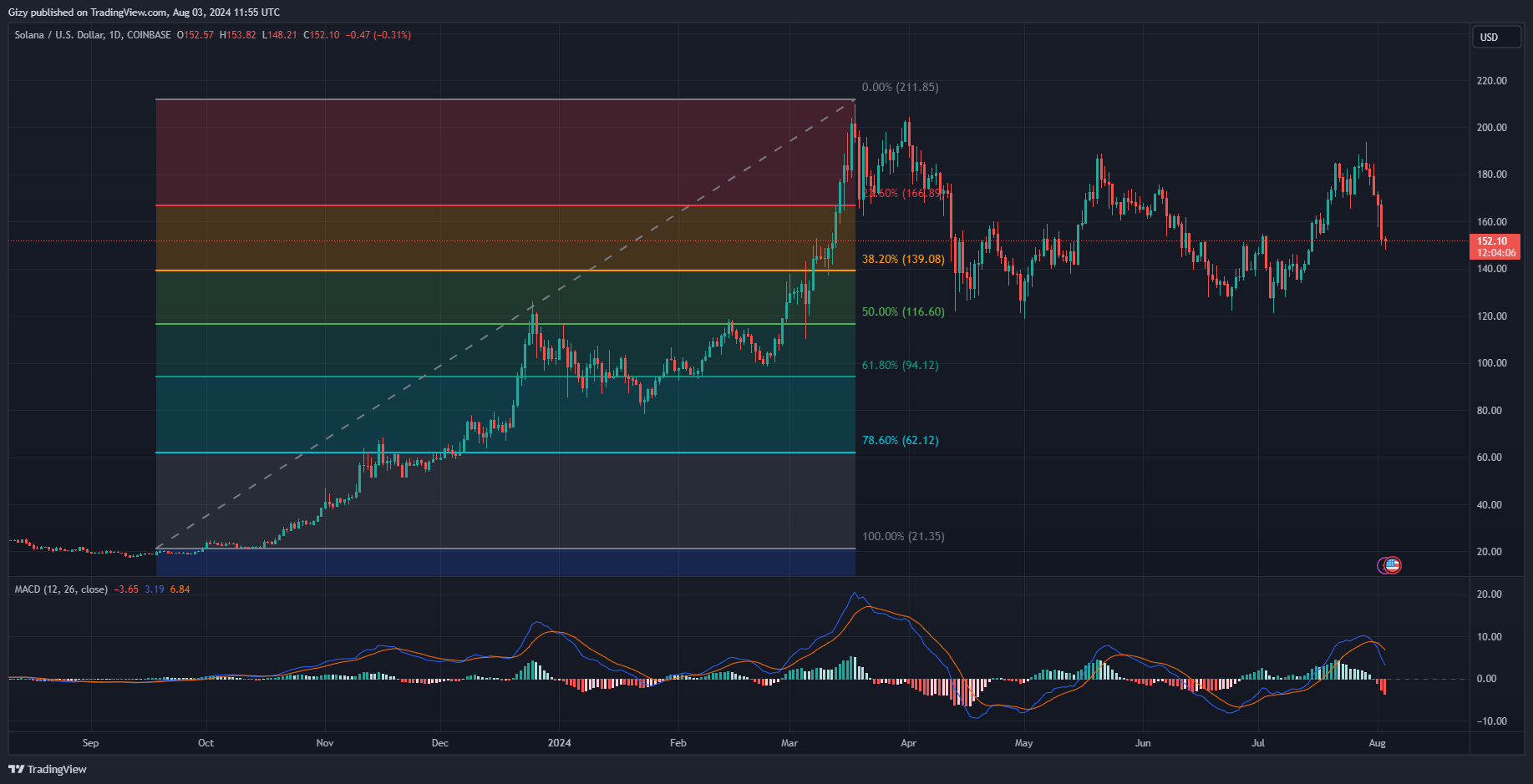Click the Jun label on the time axis

[x=1143, y=743]
